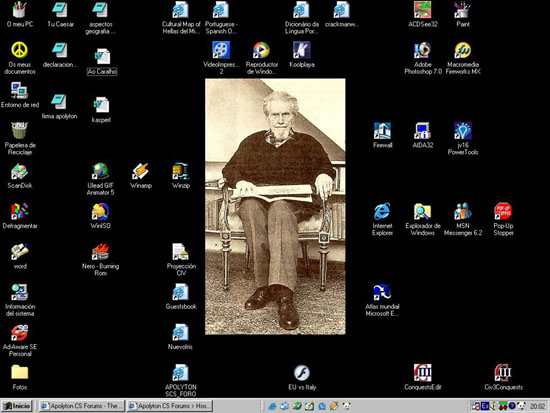
Task: Select the Os meus documentos peace-sign icon
Action: pos(20,50)
